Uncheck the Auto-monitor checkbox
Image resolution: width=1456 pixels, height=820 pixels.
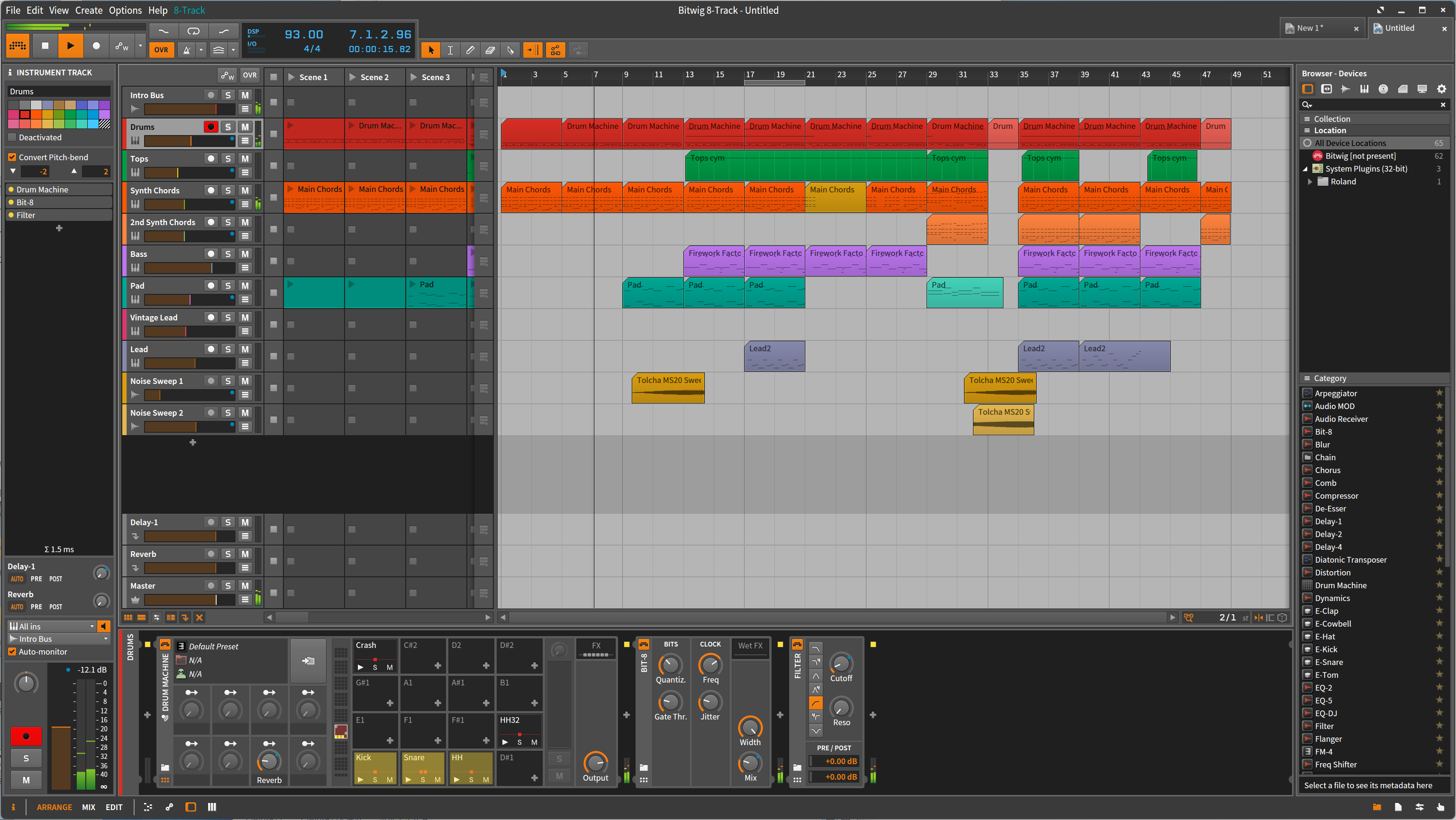pyautogui.click(x=12, y=652)
